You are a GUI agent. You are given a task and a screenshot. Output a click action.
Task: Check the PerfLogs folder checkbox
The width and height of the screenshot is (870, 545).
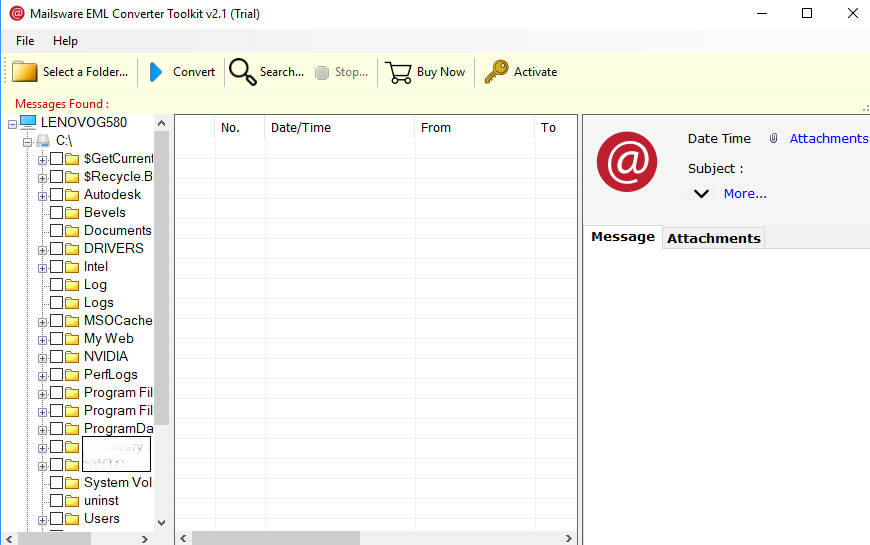tap(56, 375)
